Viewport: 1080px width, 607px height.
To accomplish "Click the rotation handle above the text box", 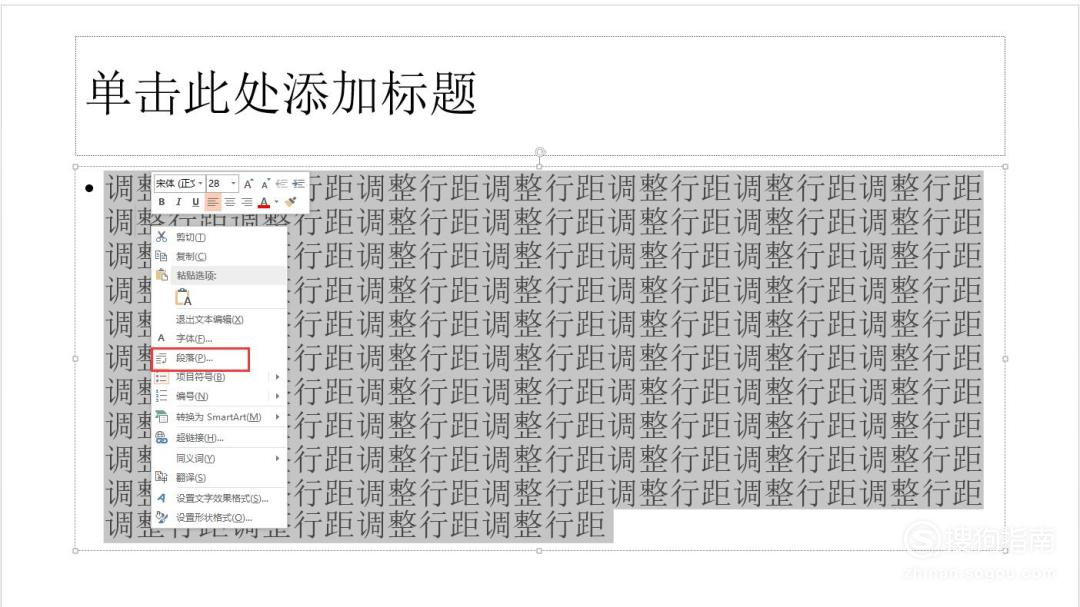I will 540,152.
